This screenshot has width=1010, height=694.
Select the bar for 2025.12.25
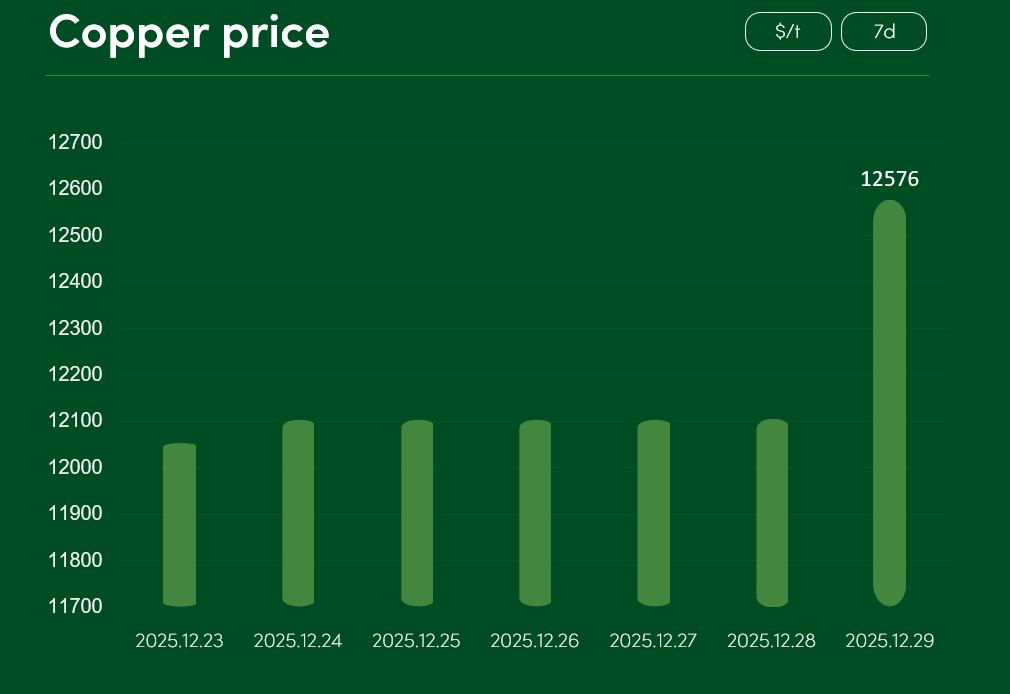417,513
